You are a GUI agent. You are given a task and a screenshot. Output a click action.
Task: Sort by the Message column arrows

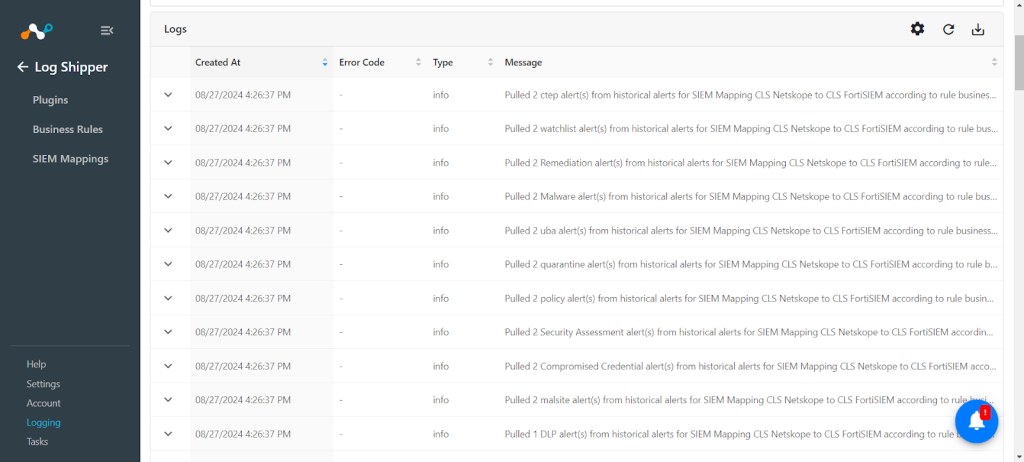(x=995, y=63)
